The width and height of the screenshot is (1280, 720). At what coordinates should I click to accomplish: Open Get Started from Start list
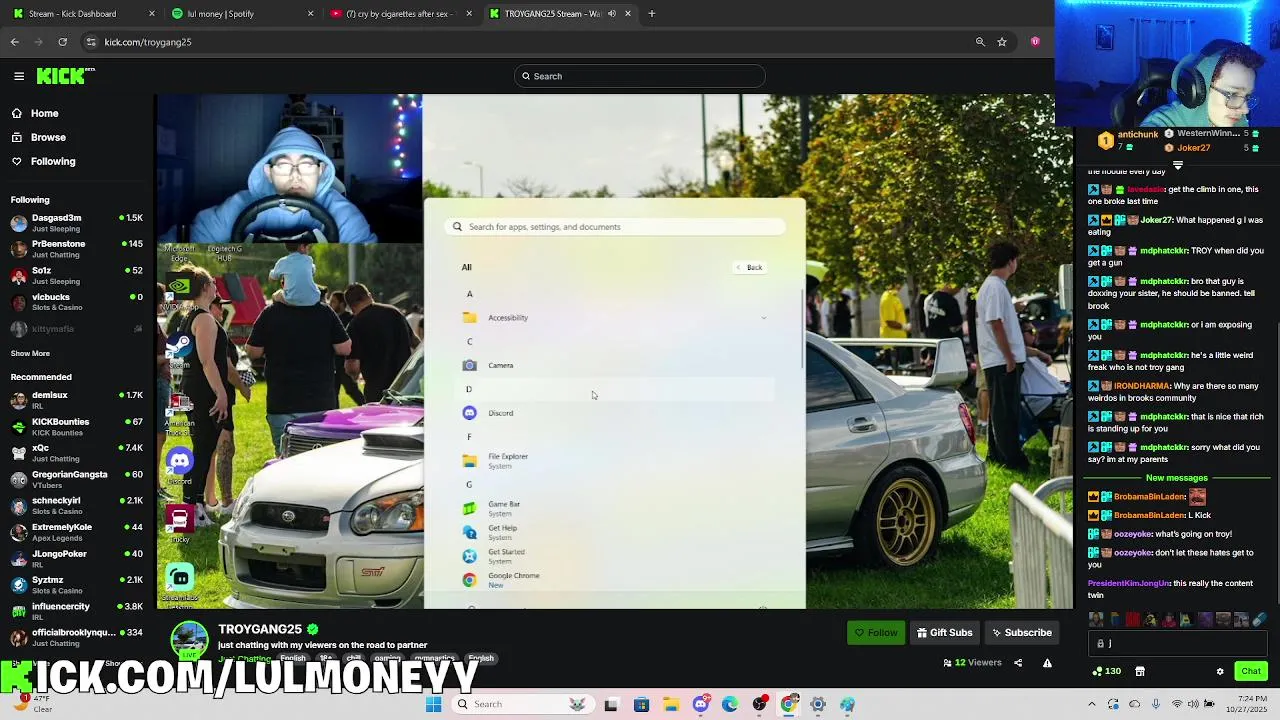click(x=615, y=556)
